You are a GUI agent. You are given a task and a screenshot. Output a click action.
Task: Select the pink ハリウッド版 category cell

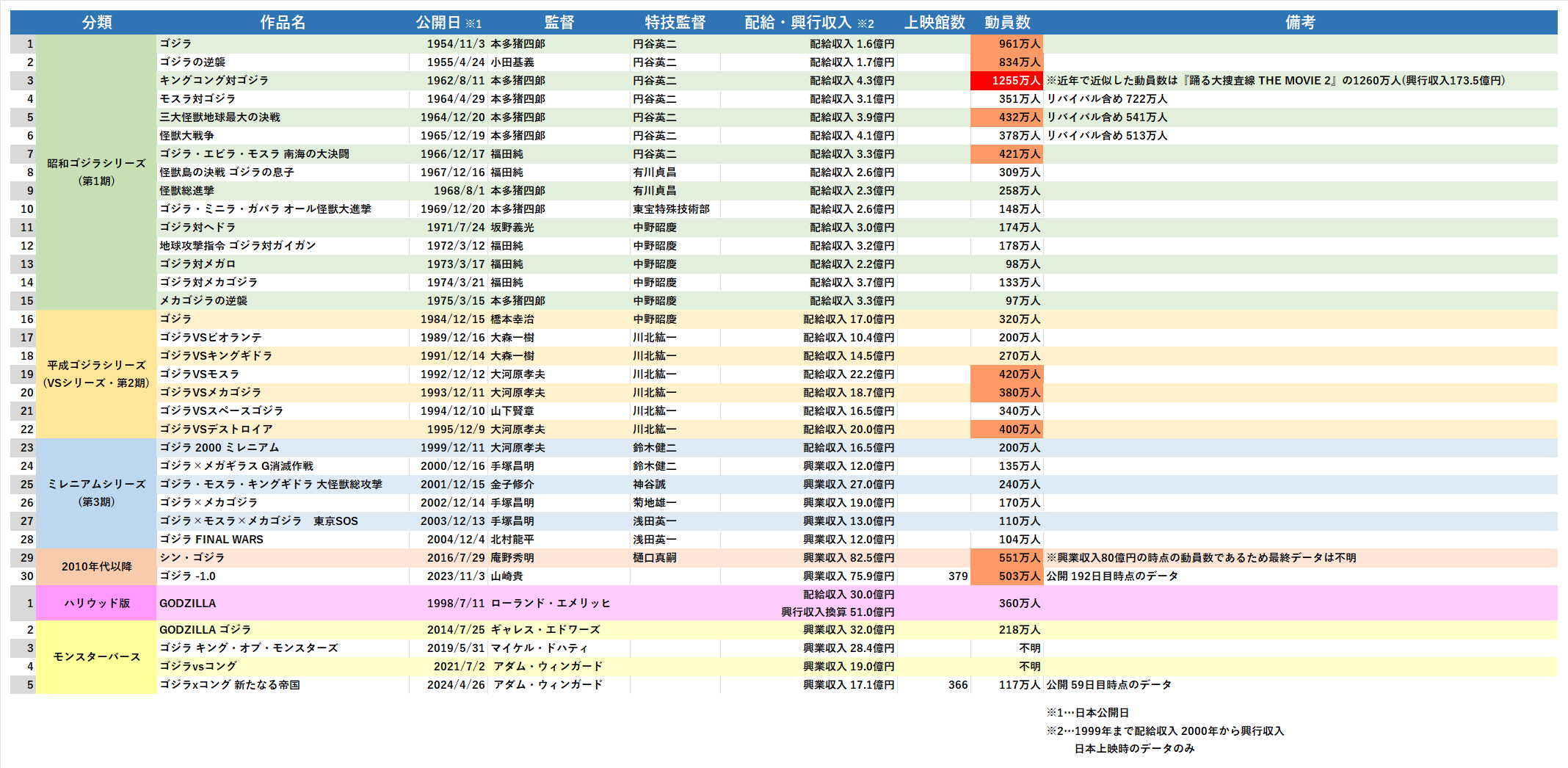(x=96, y=604)
